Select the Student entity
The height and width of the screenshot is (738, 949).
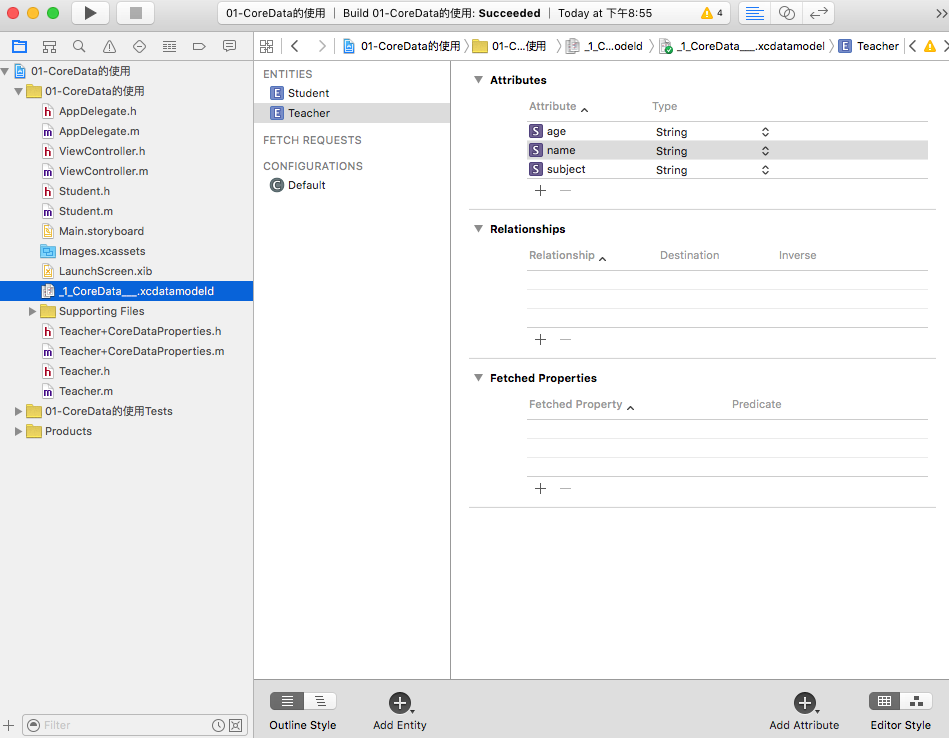pyautogui.click(x=352, y=93)
